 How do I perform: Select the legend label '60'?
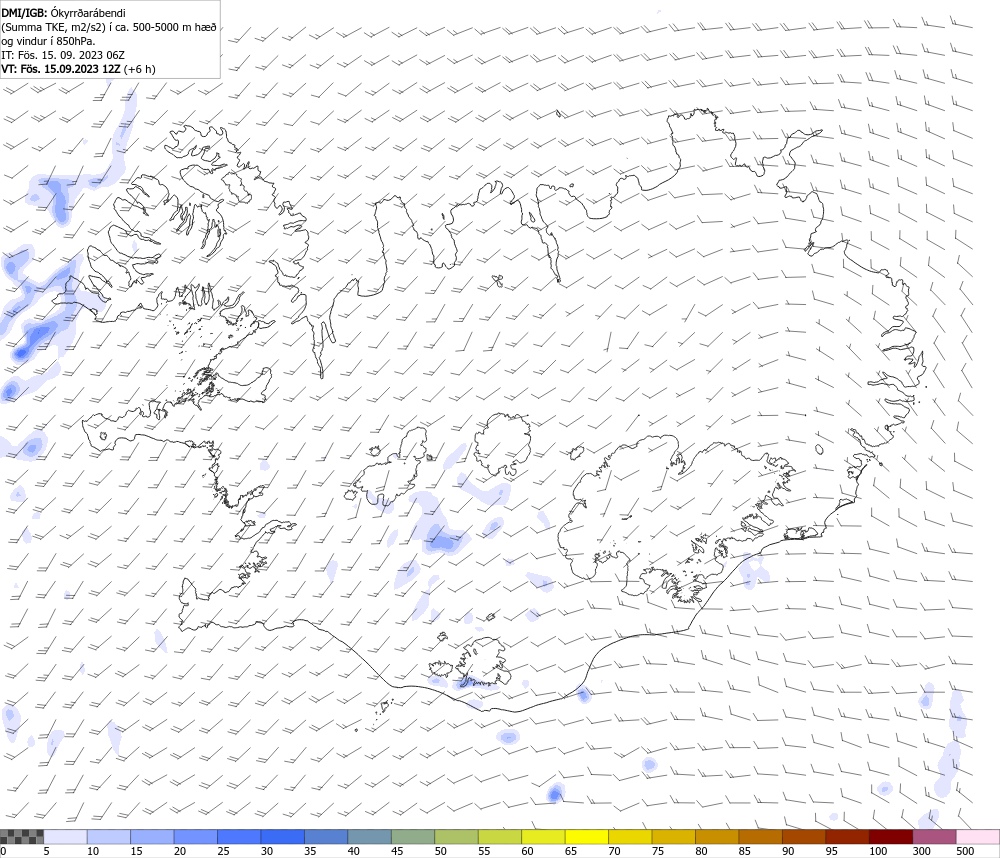click(527, 851)
